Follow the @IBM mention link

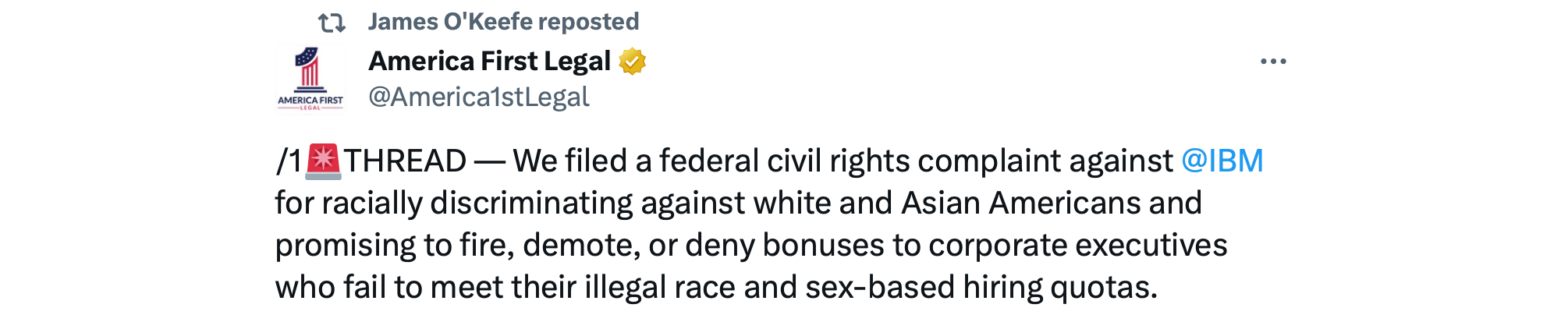[1222, 161]
